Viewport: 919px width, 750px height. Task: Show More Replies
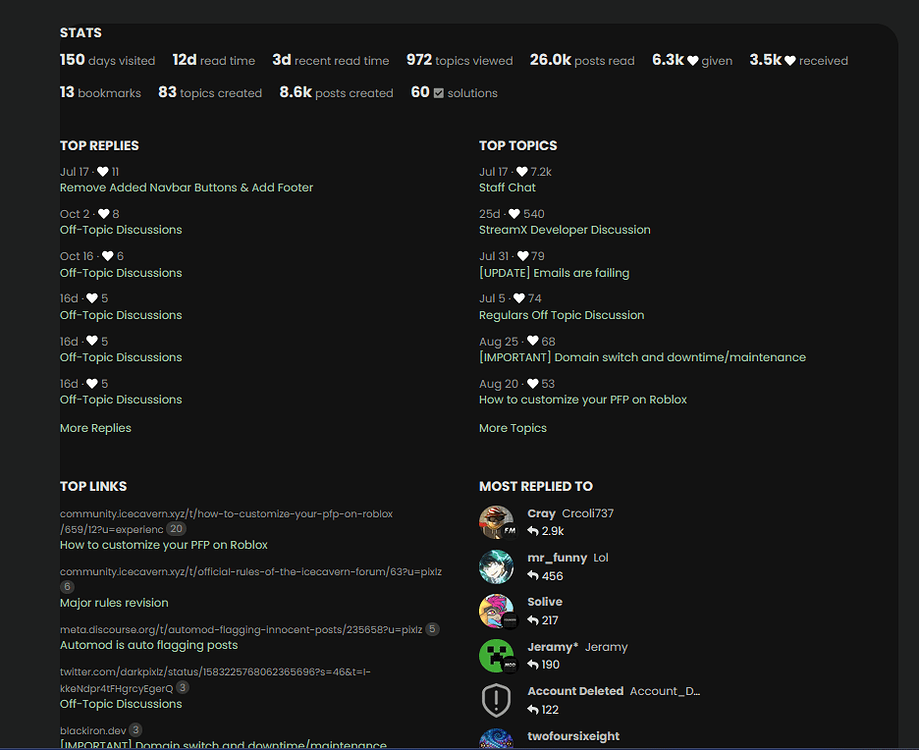[x=95, y=428]
